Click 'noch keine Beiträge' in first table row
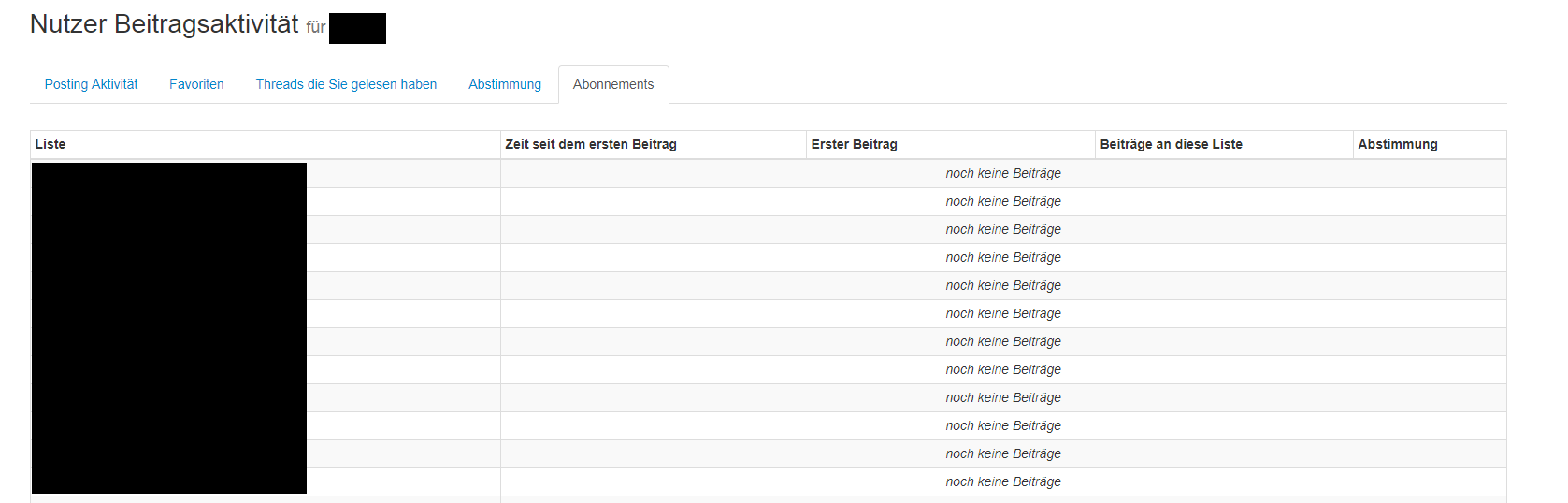 tap(1003, 173)
